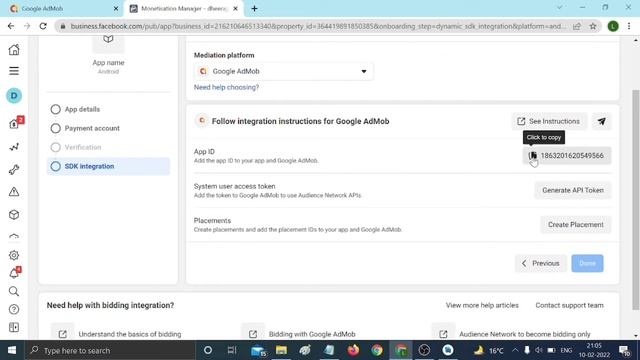Open the wrench tools sidebar icon
The height and width of the screenshot is (360, 640).
(x=14, y=169)
